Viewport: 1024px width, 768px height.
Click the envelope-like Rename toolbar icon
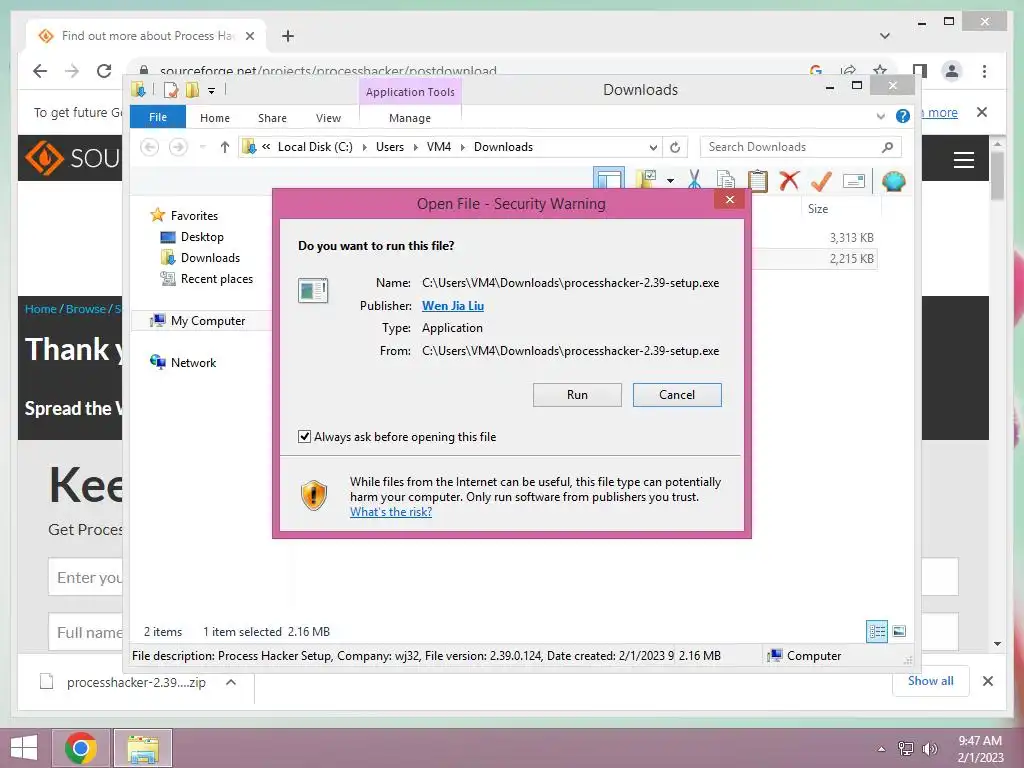pos(854,181)
